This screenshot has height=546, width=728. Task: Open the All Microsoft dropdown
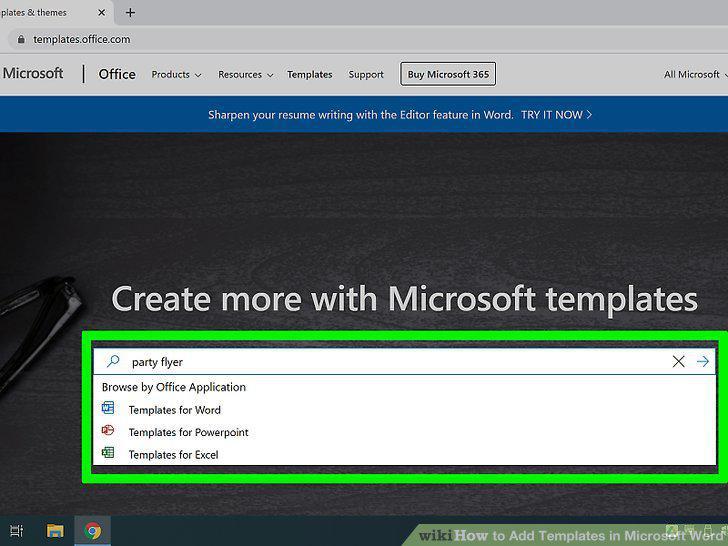[695, 74]
